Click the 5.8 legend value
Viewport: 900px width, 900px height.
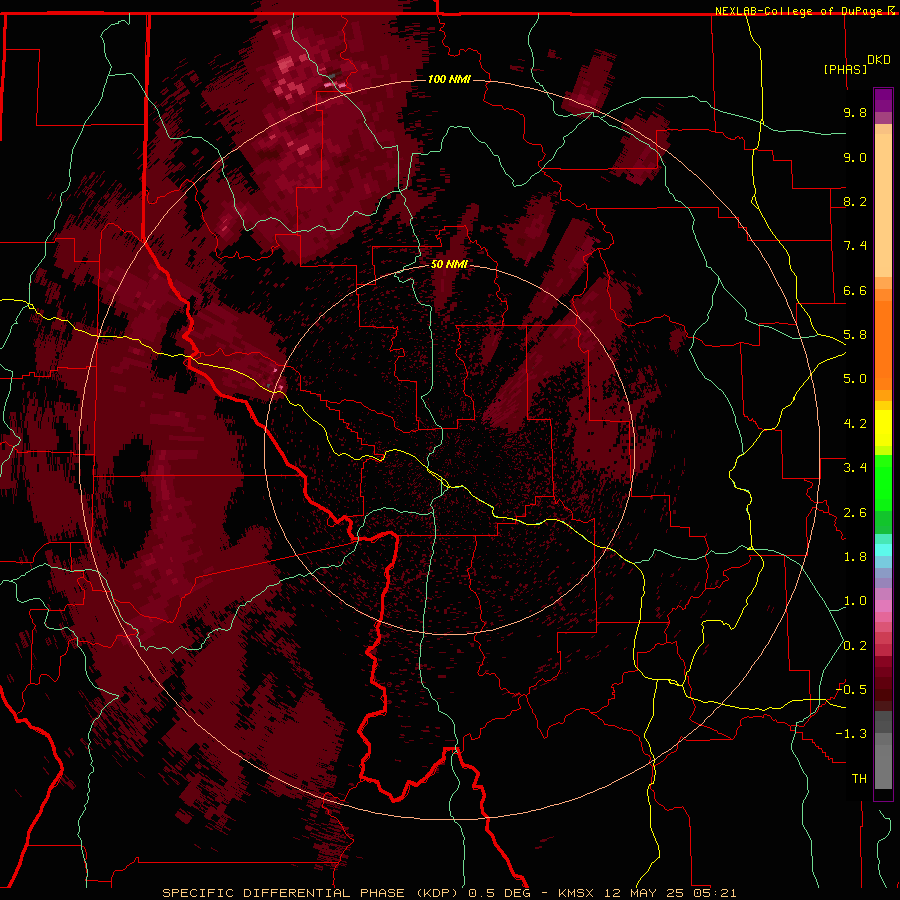855,335
